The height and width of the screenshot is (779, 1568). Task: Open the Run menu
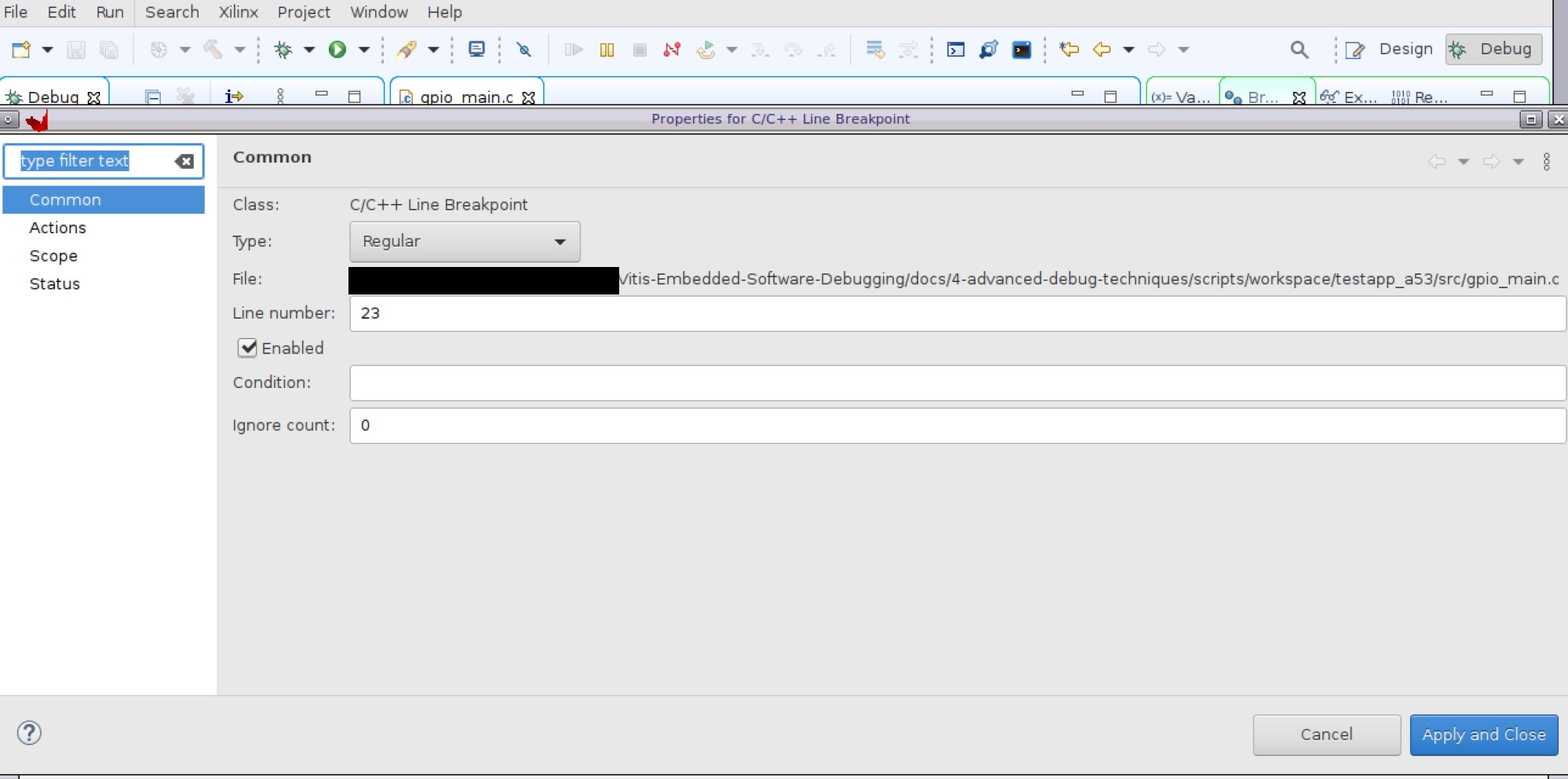point(110,12)
